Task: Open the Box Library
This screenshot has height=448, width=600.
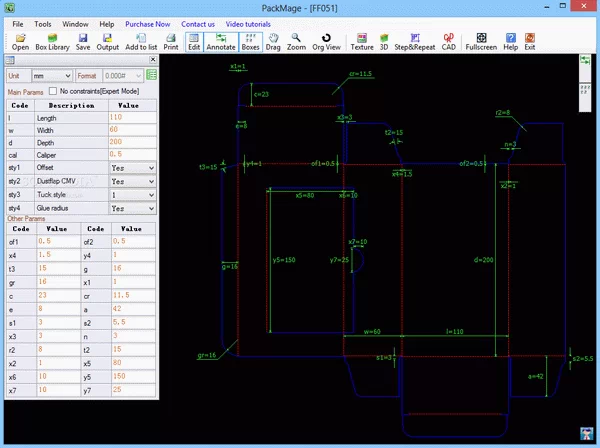Action: pyautogui.click(x=53, y=41)
